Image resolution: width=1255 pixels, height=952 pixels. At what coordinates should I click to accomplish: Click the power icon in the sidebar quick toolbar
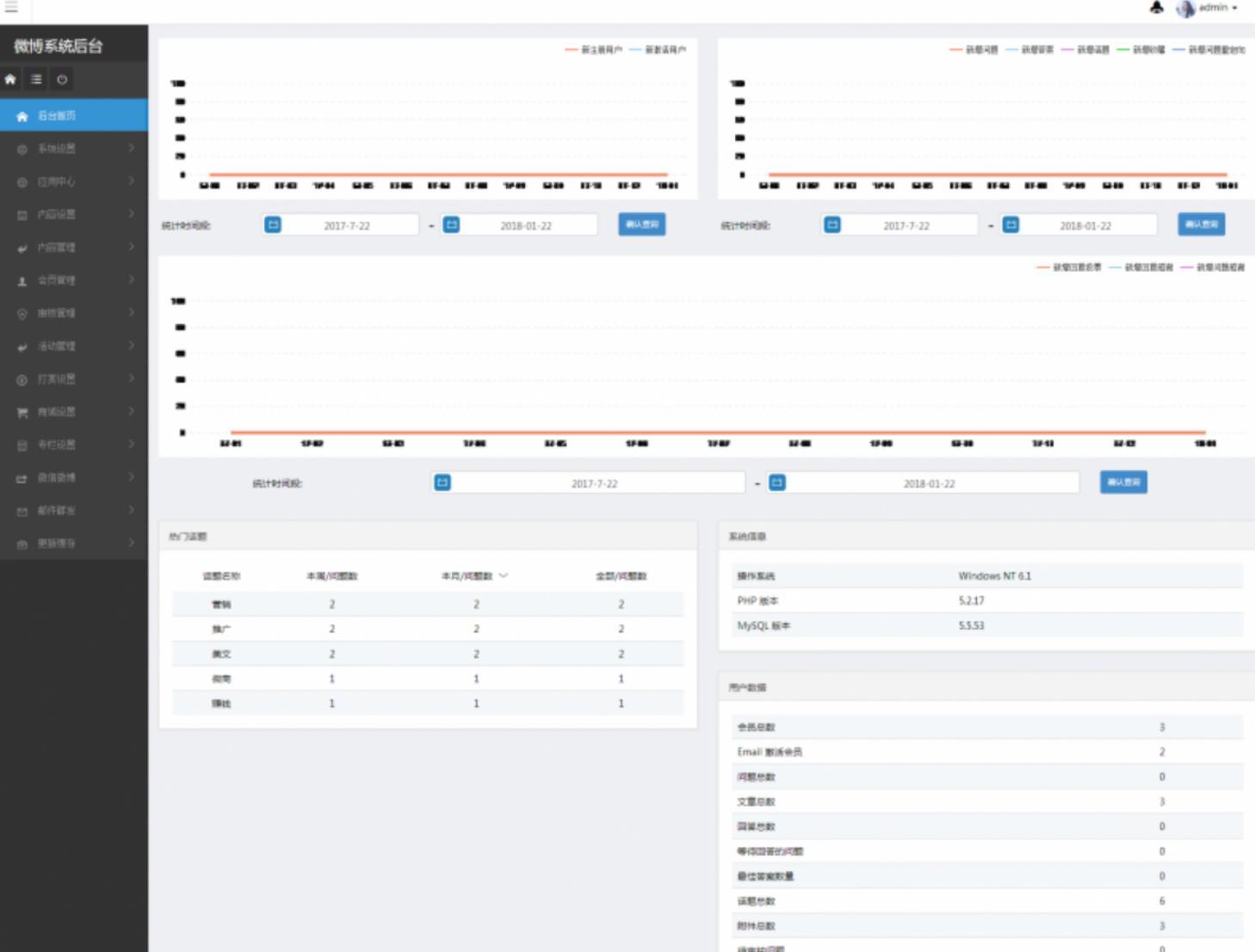62,79
